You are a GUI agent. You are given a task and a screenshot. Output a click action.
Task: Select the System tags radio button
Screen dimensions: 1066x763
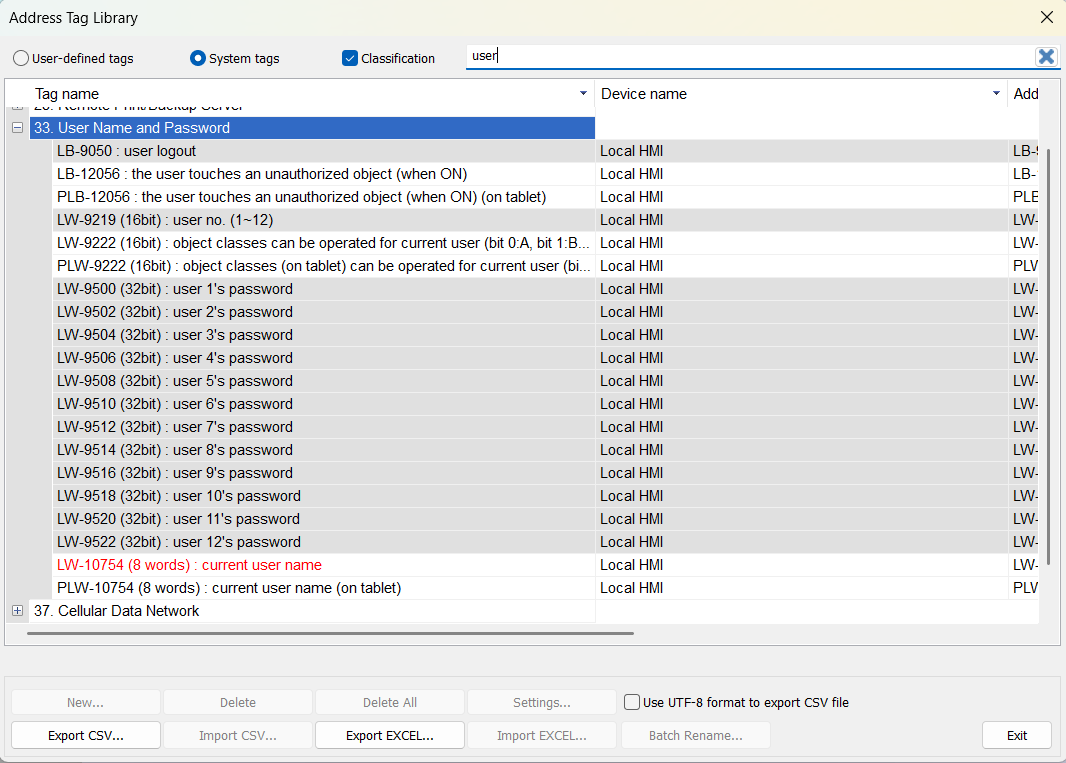(x=198, y=59)
